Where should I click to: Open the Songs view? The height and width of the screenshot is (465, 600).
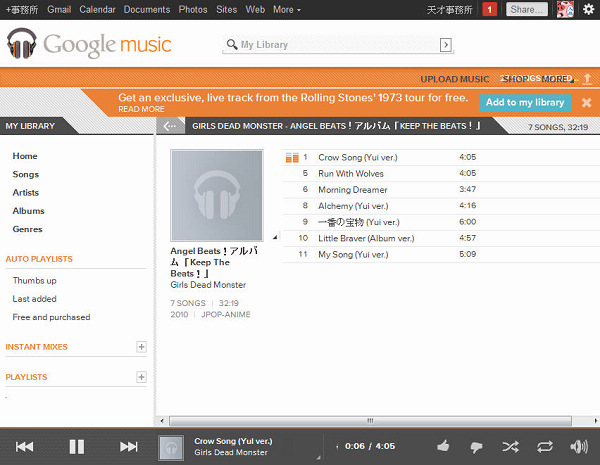(x=26, y=175)
